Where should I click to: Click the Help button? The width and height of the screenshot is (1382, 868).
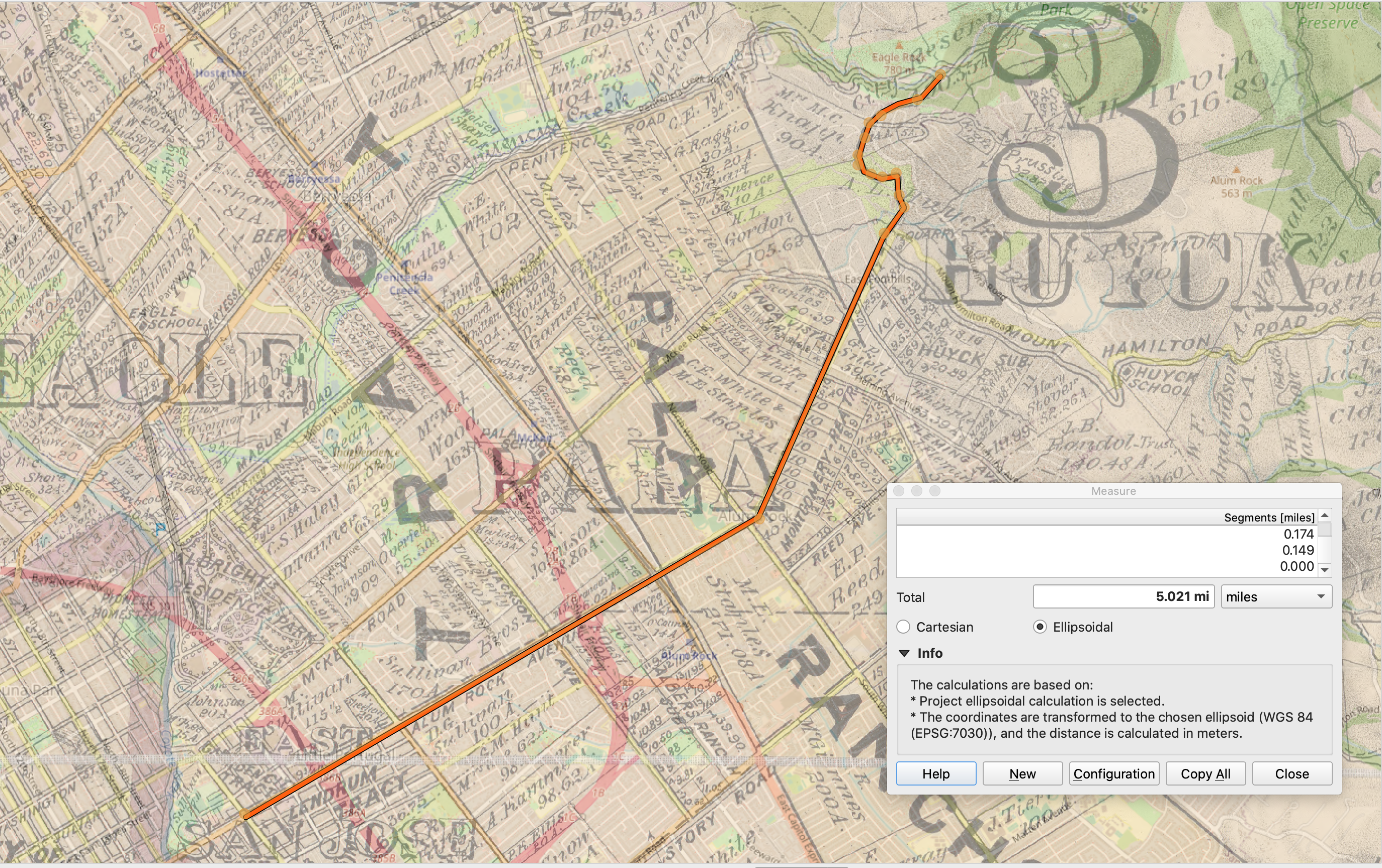[936, 774]
